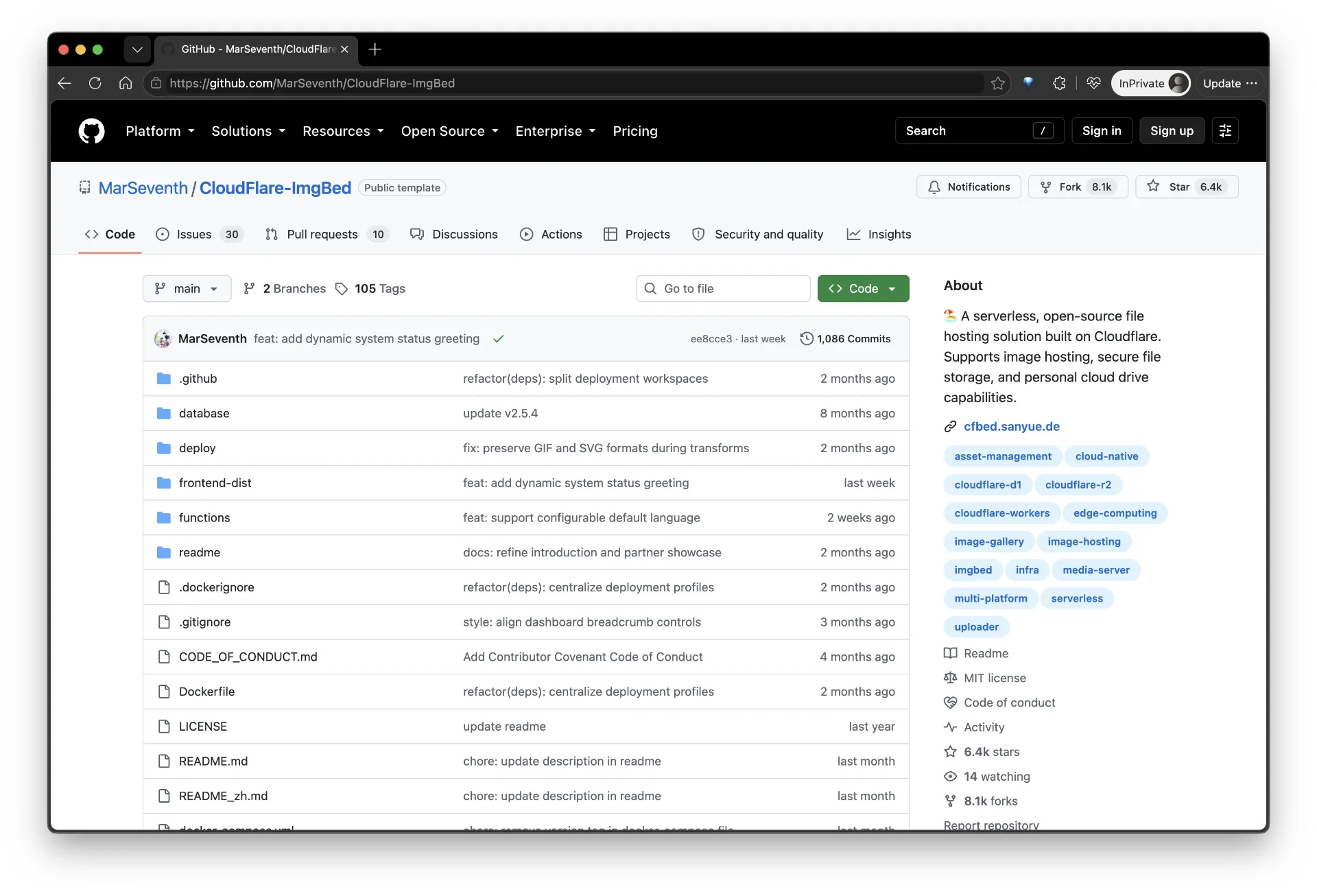Open the readme folder icon
Screen dimensions: 1317x896
[x=163, y=552]
